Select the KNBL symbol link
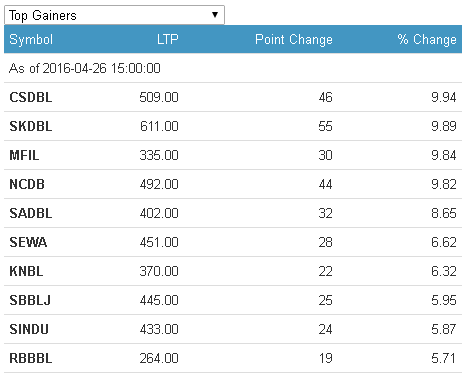463x377 pixels. tap(26, 271)
